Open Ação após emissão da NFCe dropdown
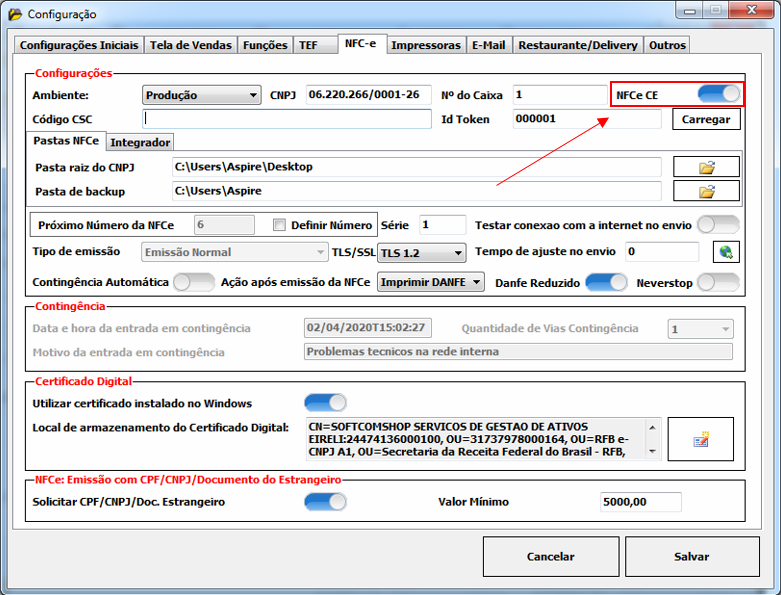 point(431,282)
